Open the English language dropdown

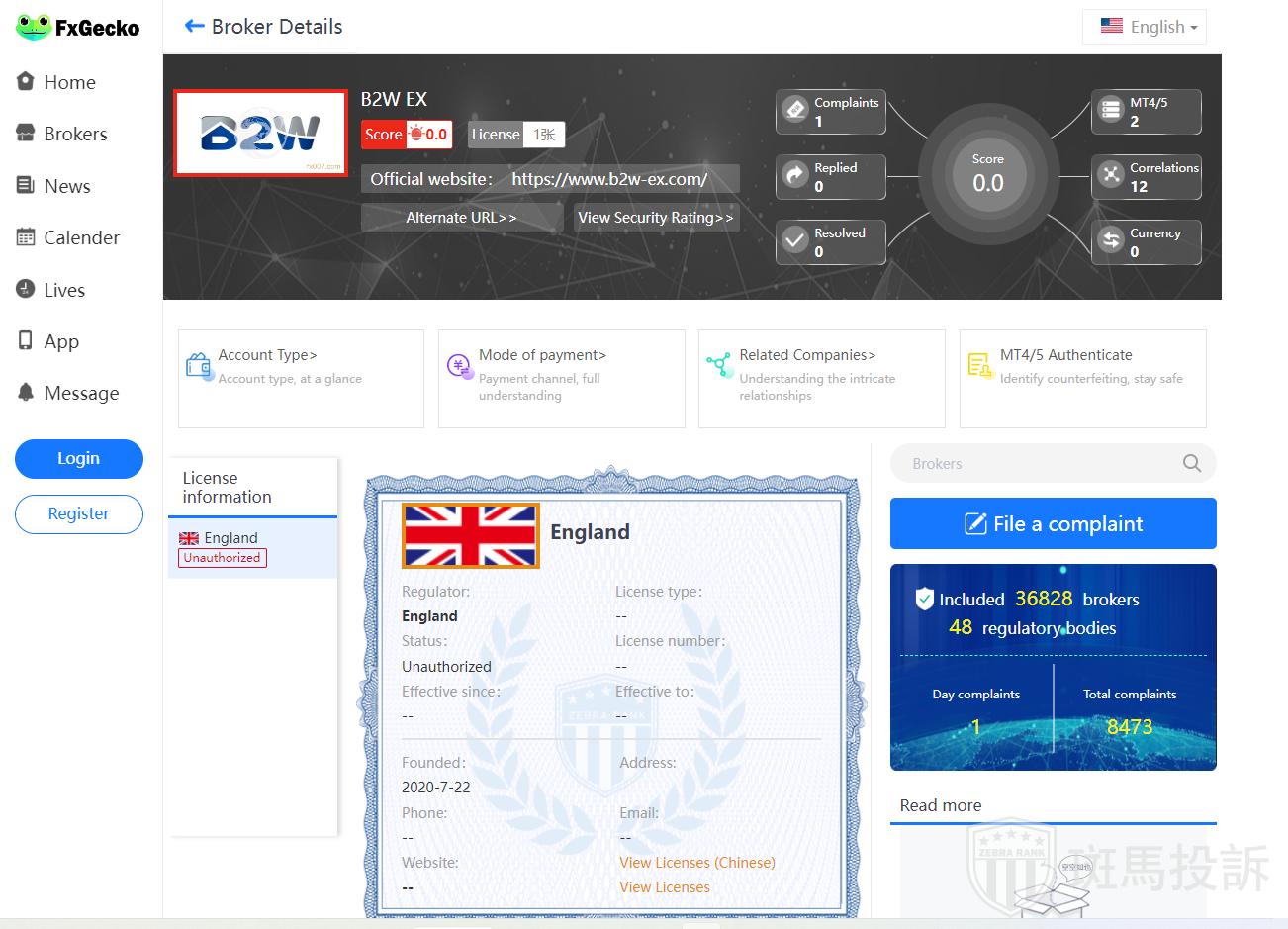(1146, 27)
